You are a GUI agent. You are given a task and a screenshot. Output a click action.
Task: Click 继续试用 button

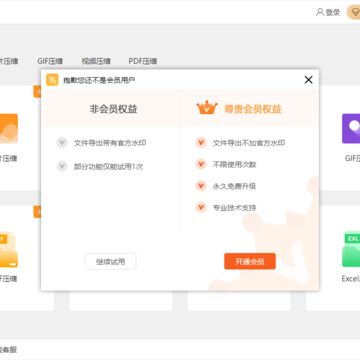click(110, 261)
